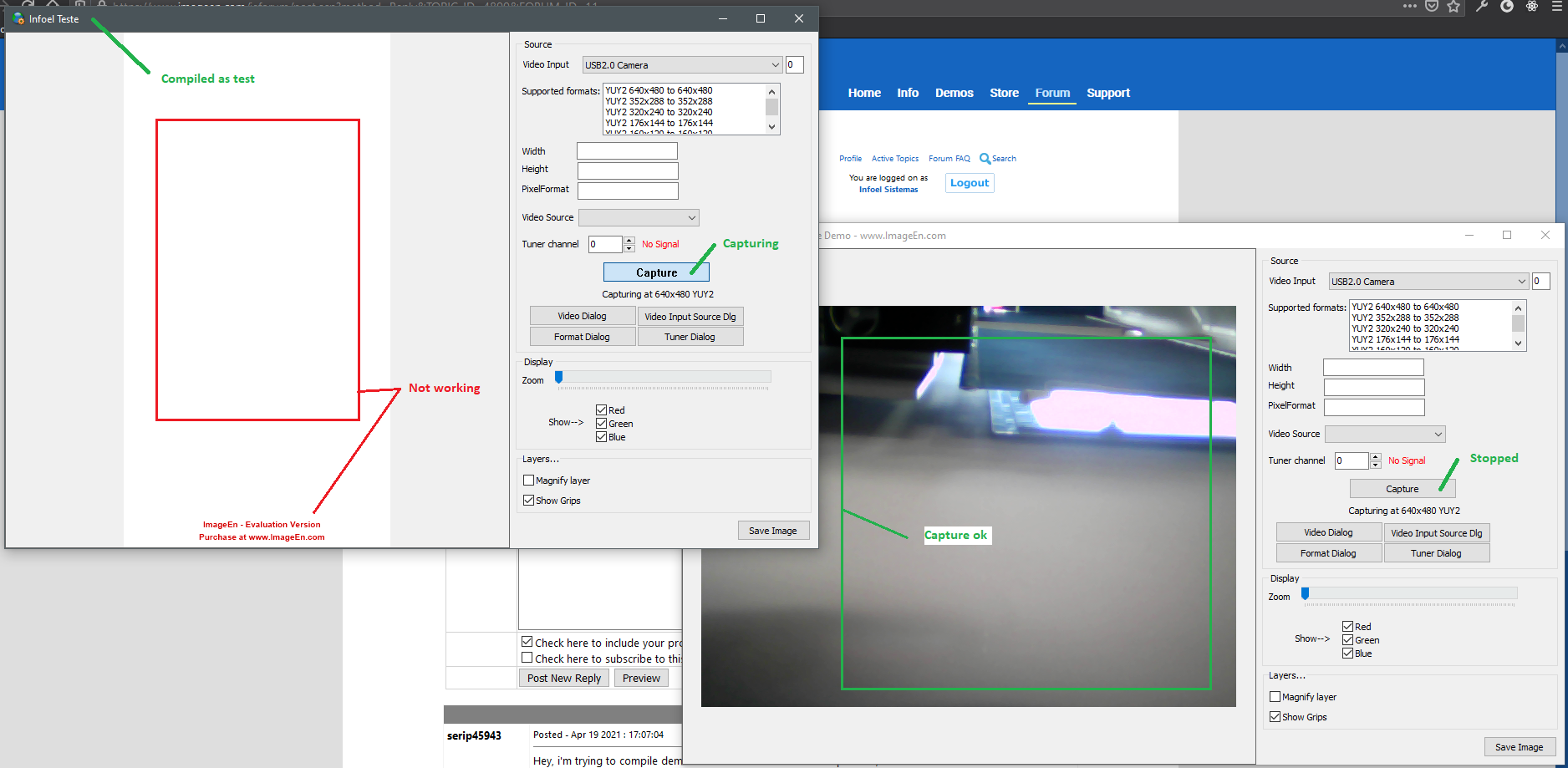Screen dimensions: 1568x768
Task: Click Post New Reply button
Action: point(564,678)
